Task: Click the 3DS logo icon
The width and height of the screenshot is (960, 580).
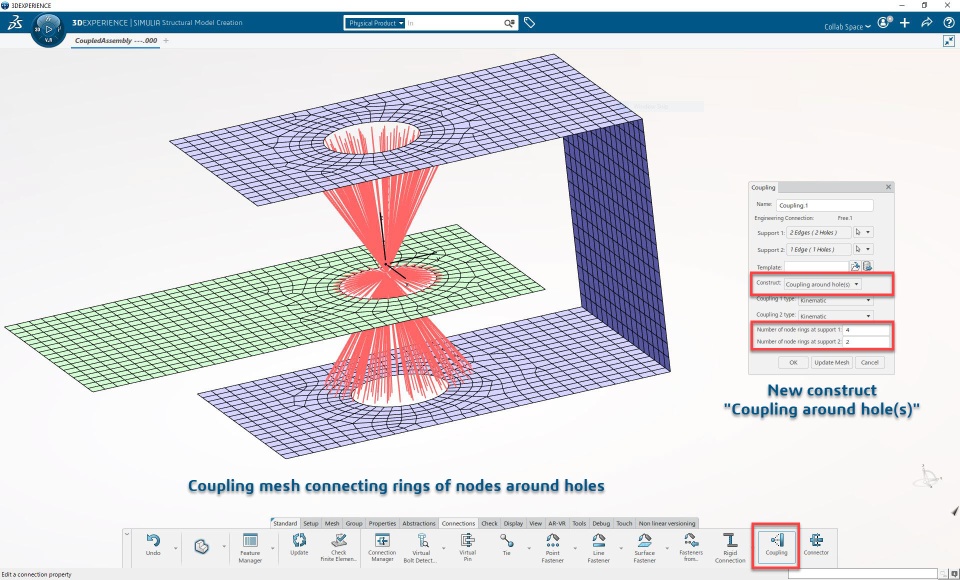Action: [15, 23]
